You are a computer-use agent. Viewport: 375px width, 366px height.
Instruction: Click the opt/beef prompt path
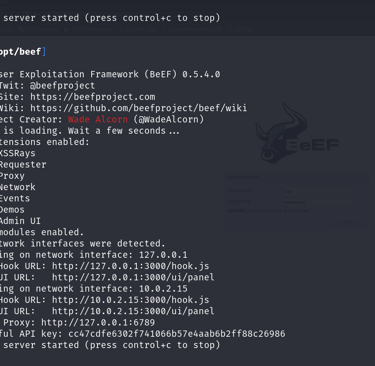[x=21, y=52]
